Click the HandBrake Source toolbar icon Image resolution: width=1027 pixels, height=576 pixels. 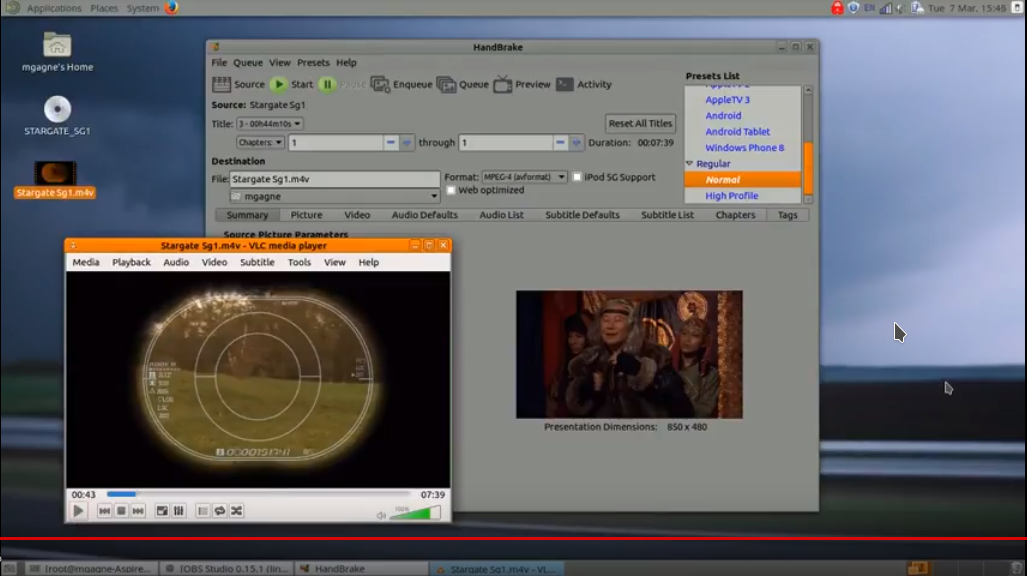221,85
